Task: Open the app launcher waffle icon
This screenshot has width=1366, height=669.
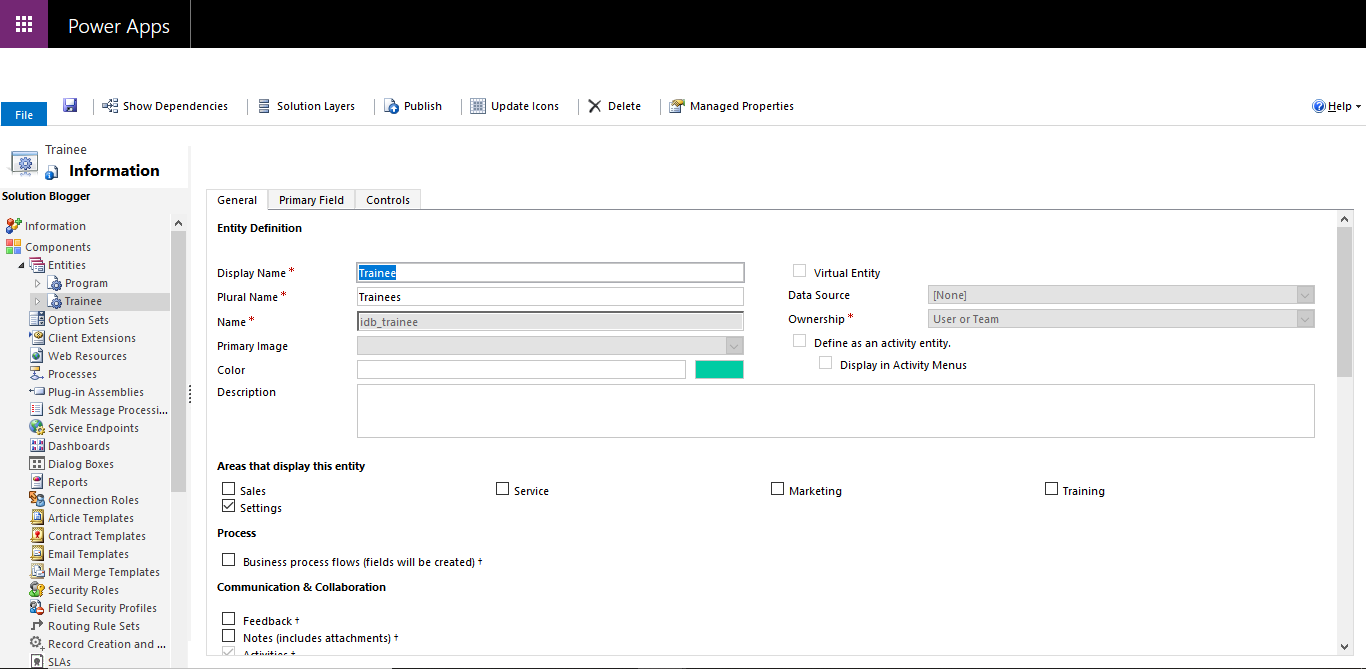Action: 24,24
